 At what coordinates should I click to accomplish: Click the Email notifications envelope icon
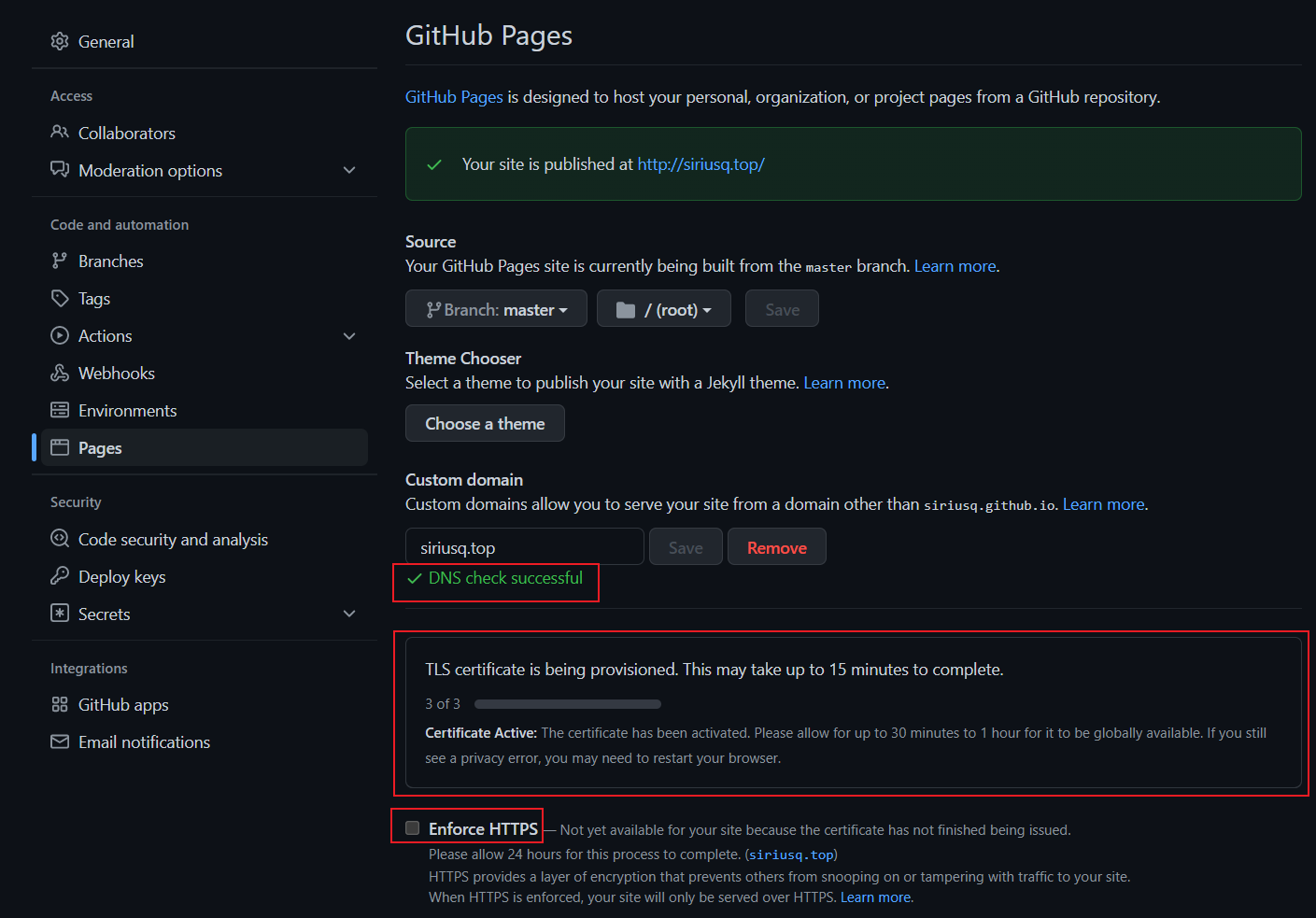tap(60, 741)
